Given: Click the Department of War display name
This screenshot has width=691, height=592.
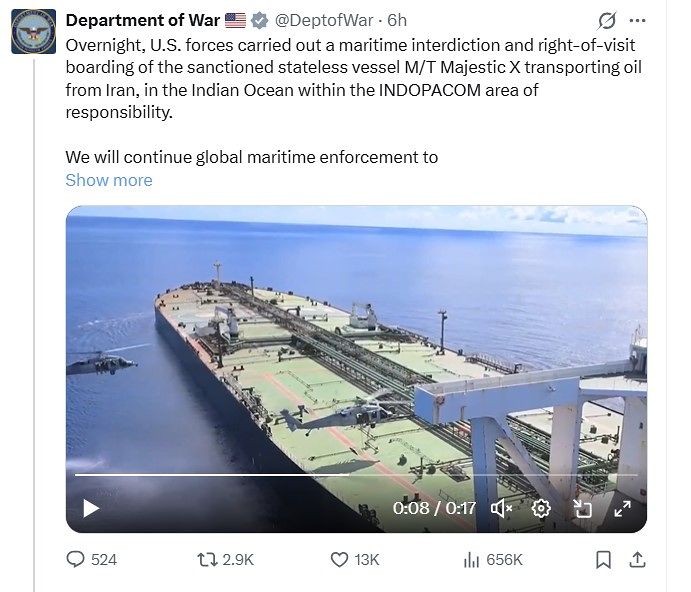Looking at the screenshot, I should [x=142, y=20].
